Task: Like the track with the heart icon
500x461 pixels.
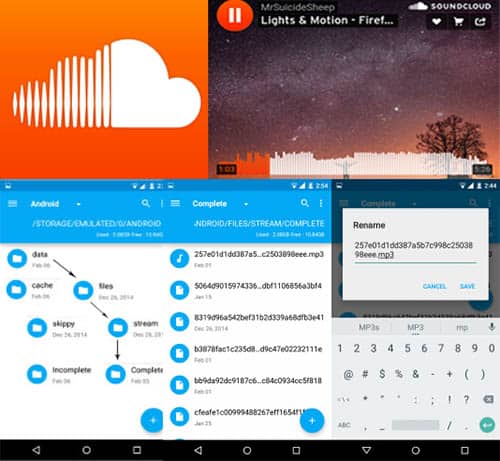Action: tap(437, 22)
